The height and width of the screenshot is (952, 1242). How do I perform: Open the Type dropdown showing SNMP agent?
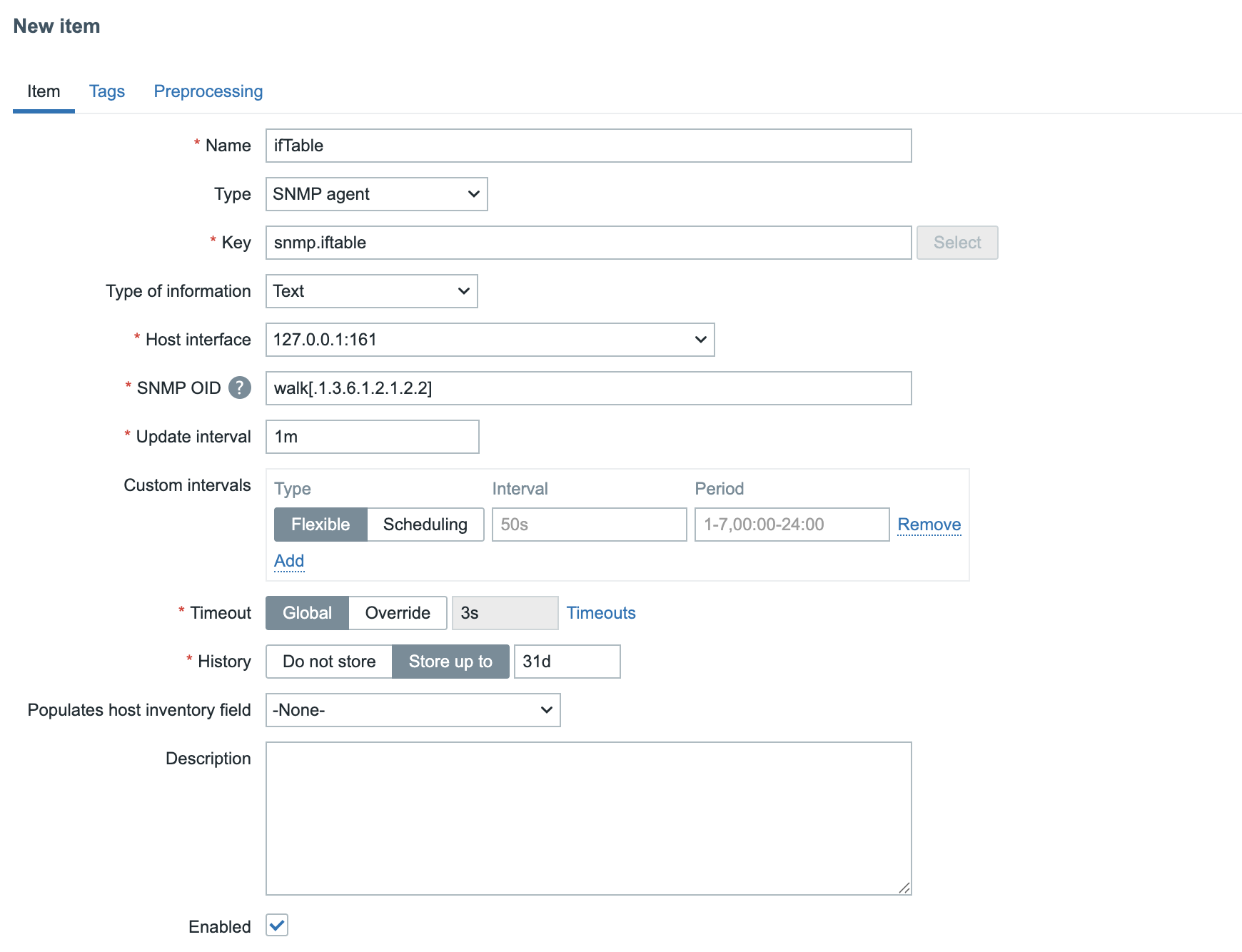tap(376, 193)
